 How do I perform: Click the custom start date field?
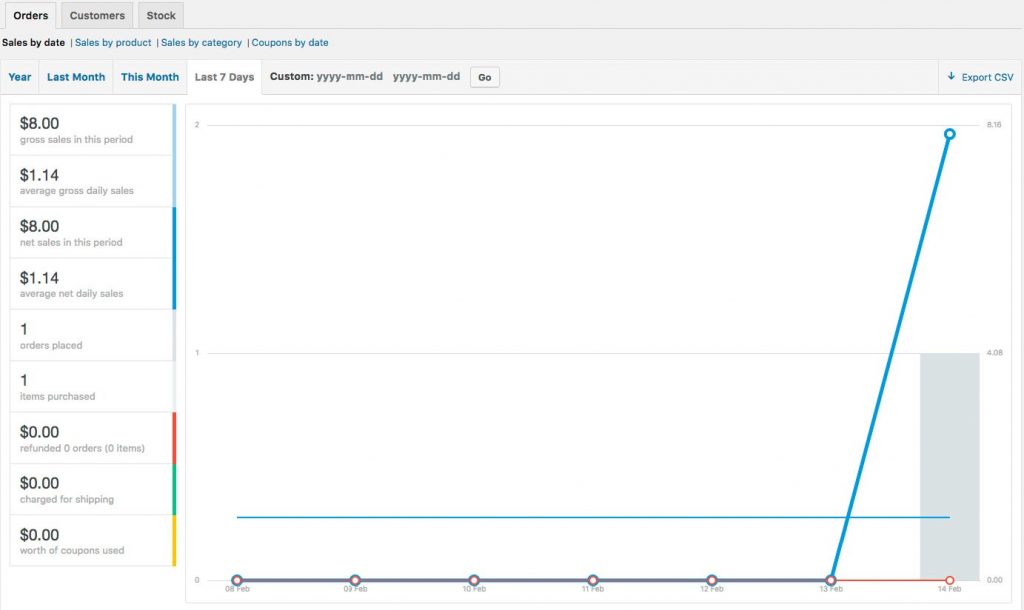(x=349, y=77)
